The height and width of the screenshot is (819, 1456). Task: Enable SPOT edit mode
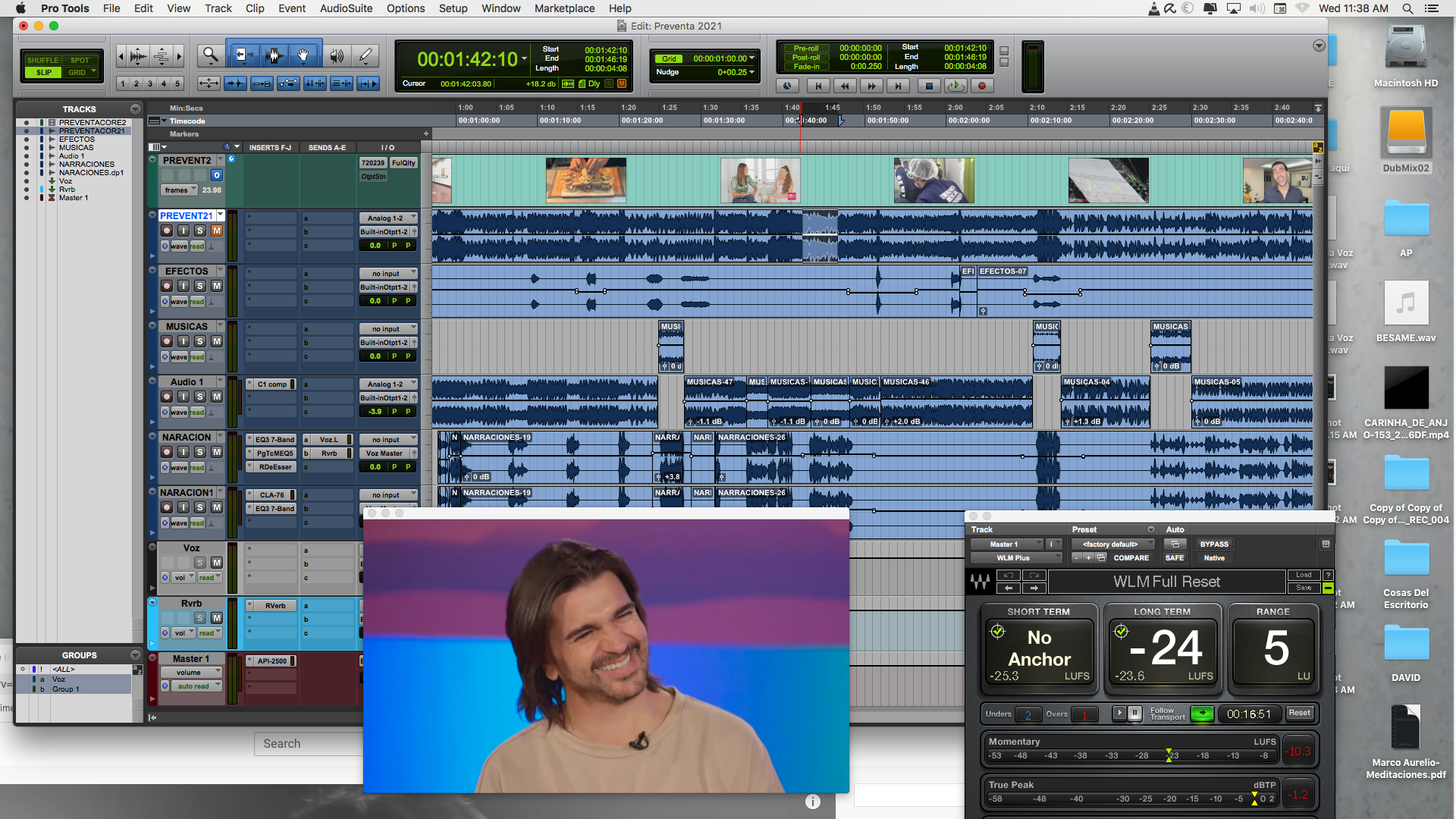pos(80,60)
